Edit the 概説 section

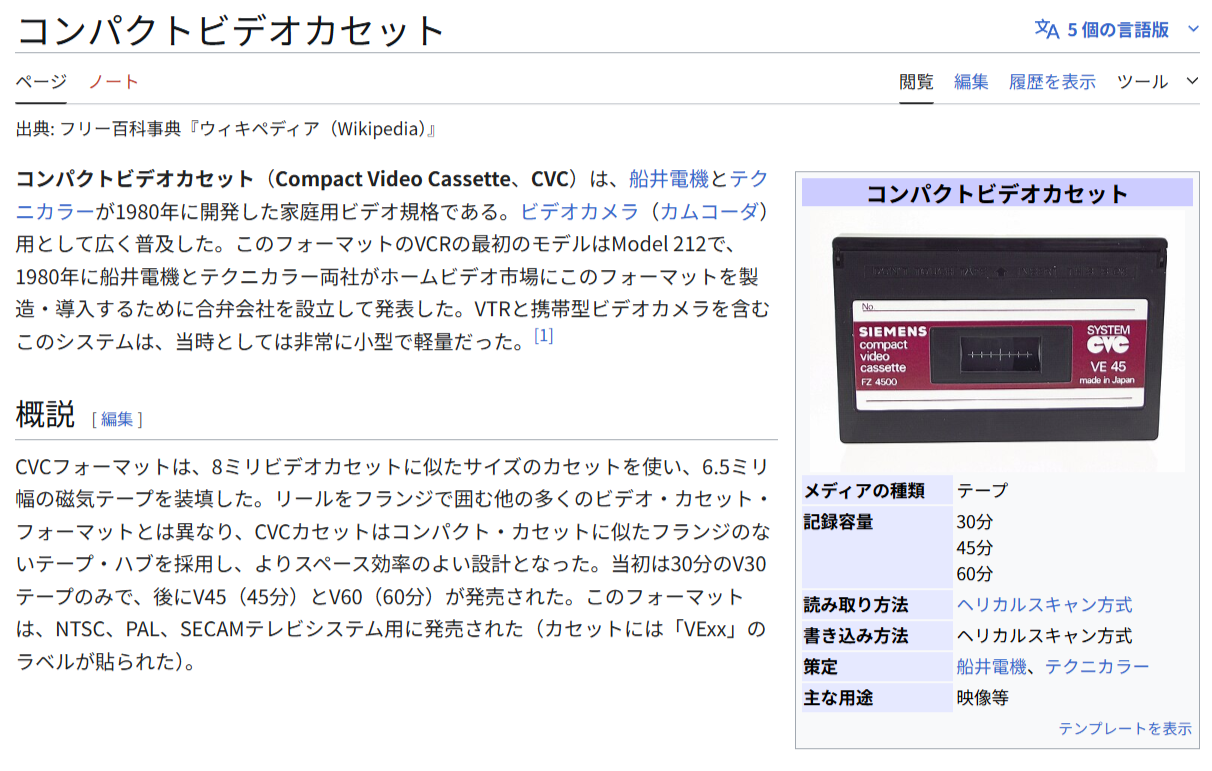(117, 419)
